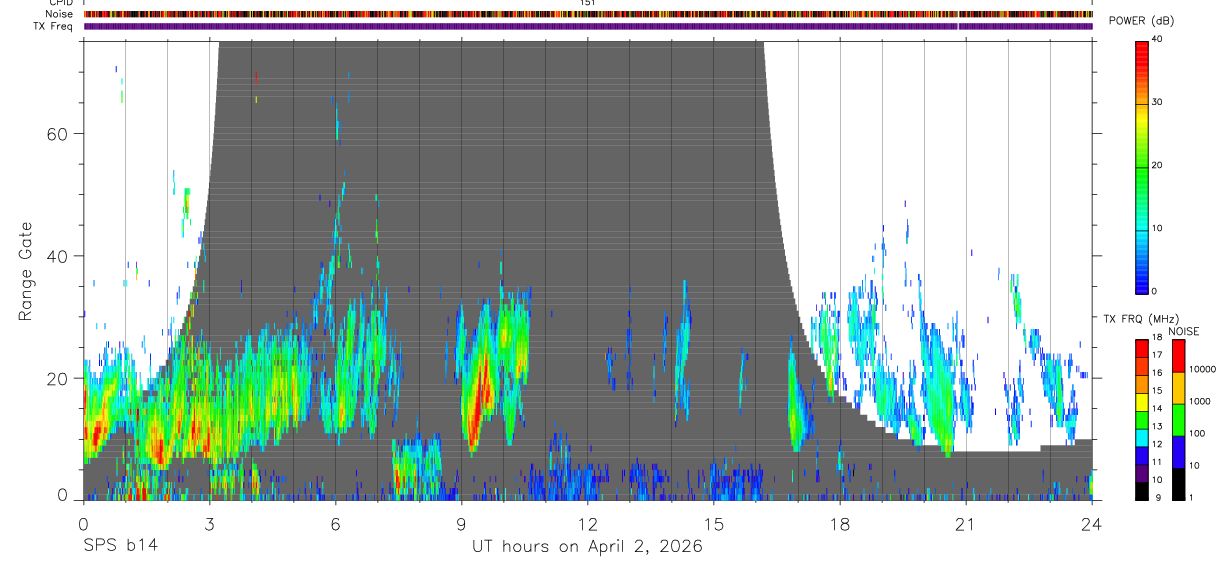The height and width of the screenshot is (567, 1228).
Task: Click the 20 label on the POWER scale
Action: pos(1156,165)
